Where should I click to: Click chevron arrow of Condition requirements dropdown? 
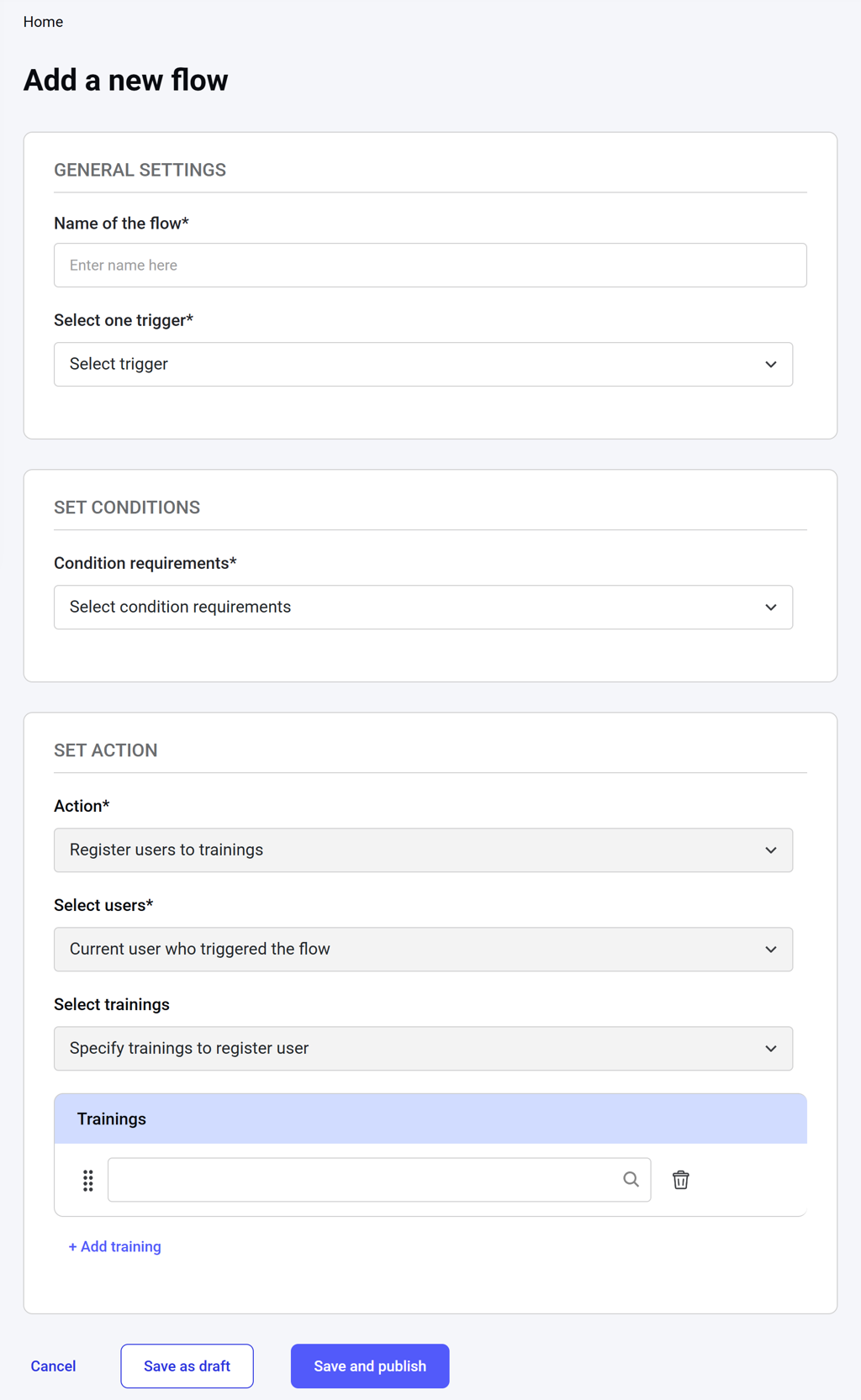tap(770, 608)
